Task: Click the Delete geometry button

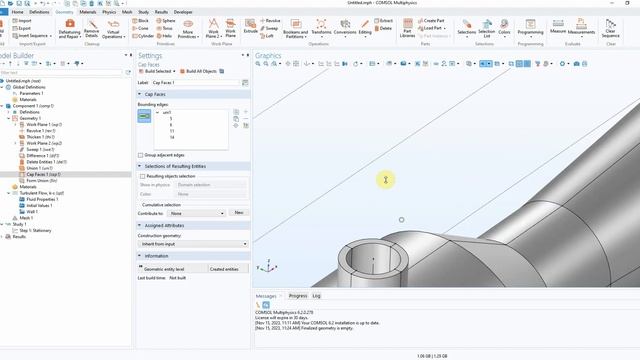Action: coord(383,29)
